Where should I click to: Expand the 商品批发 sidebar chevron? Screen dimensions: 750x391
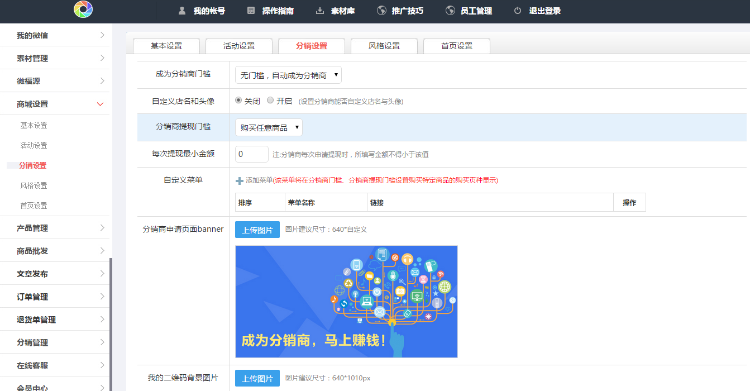[x=102, y=251]
